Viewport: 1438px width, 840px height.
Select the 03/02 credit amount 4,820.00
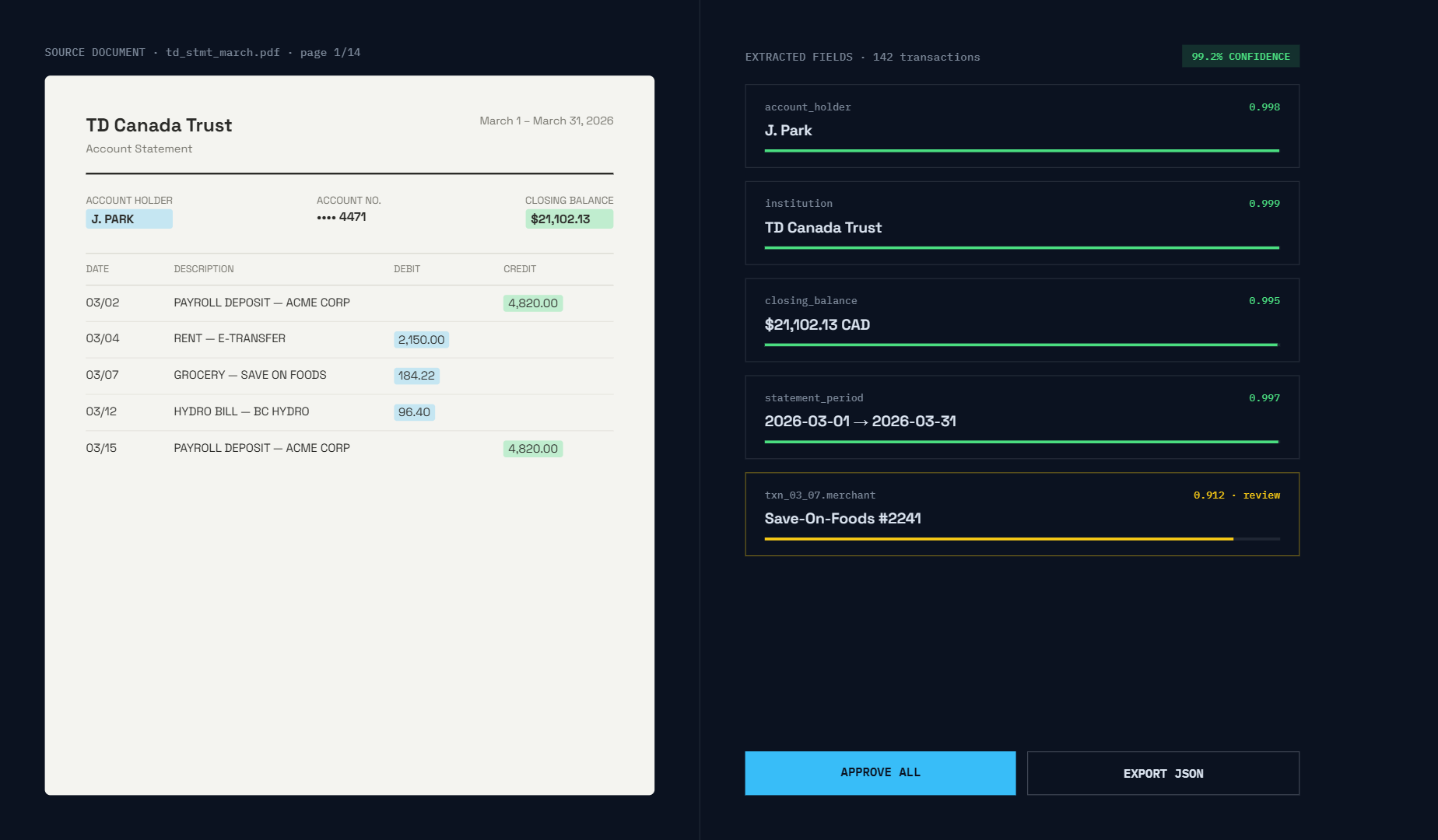click(533, 303)
